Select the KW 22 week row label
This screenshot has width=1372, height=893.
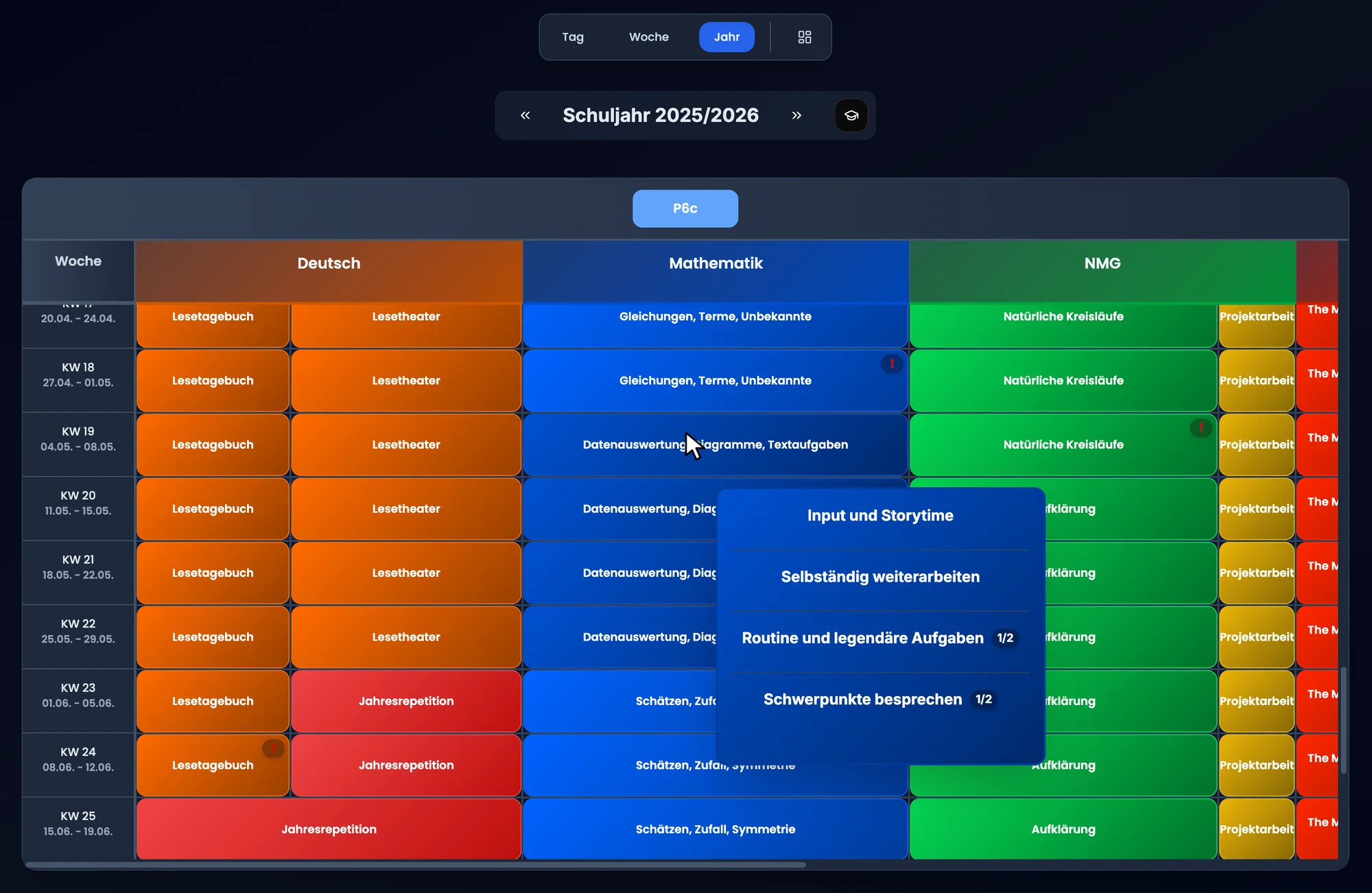point(78,632)
